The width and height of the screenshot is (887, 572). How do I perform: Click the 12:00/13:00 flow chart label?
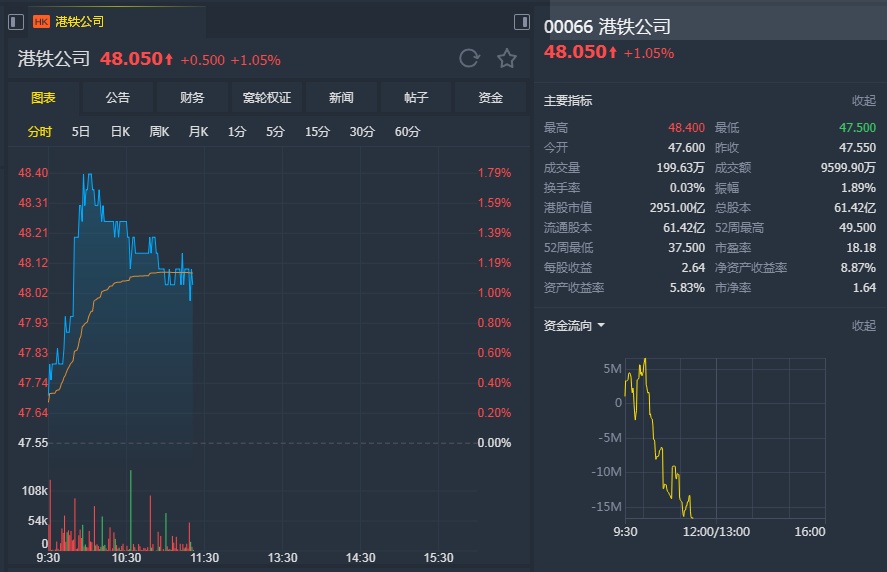[x=716, y=532]
